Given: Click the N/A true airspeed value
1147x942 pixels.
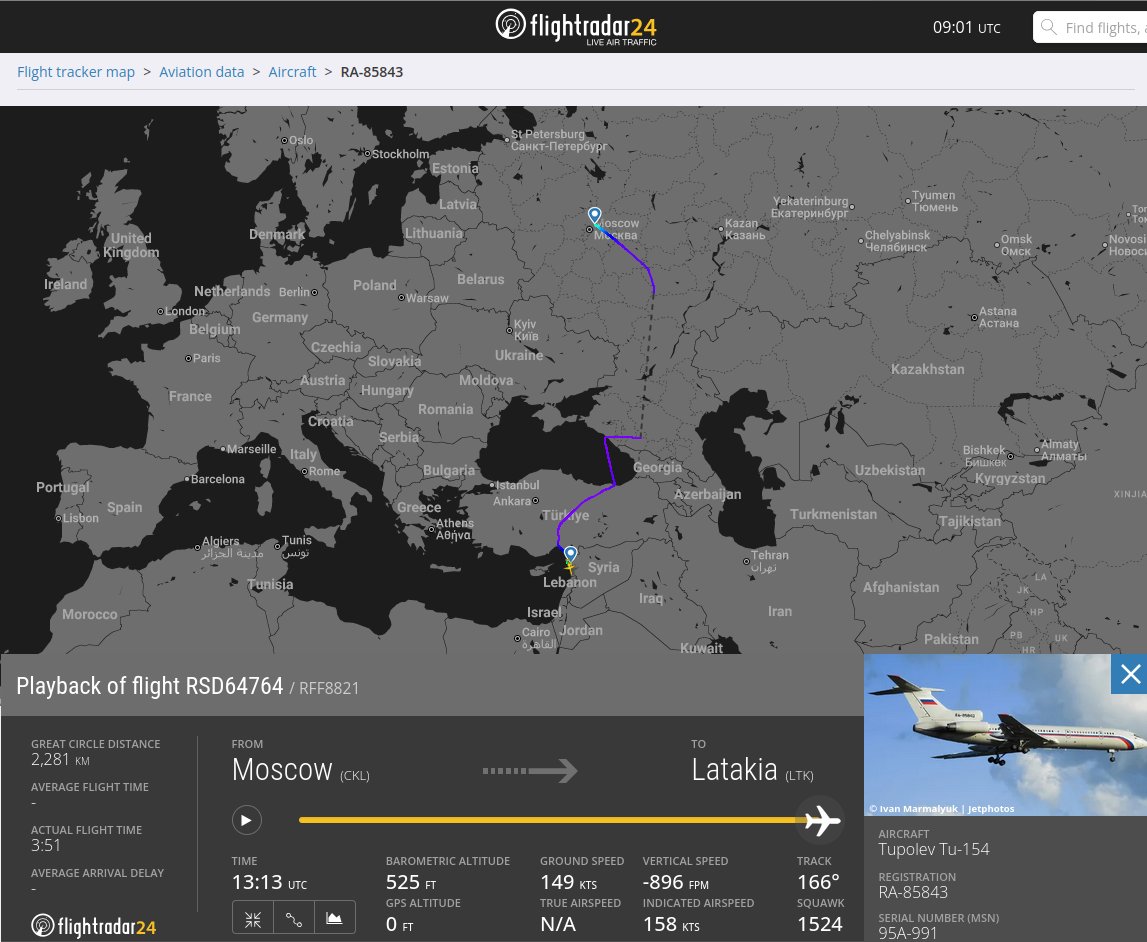Looking at the screenshot, I should point(558,924).
